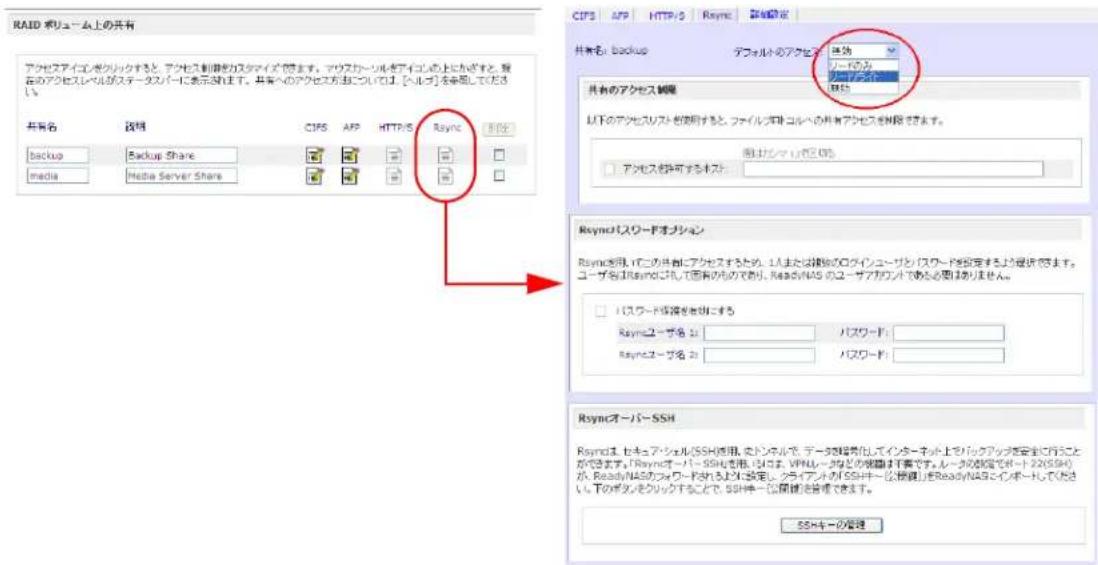Click the backup share name field
This screenshot has height=565, width=1098.
(57, 155)
